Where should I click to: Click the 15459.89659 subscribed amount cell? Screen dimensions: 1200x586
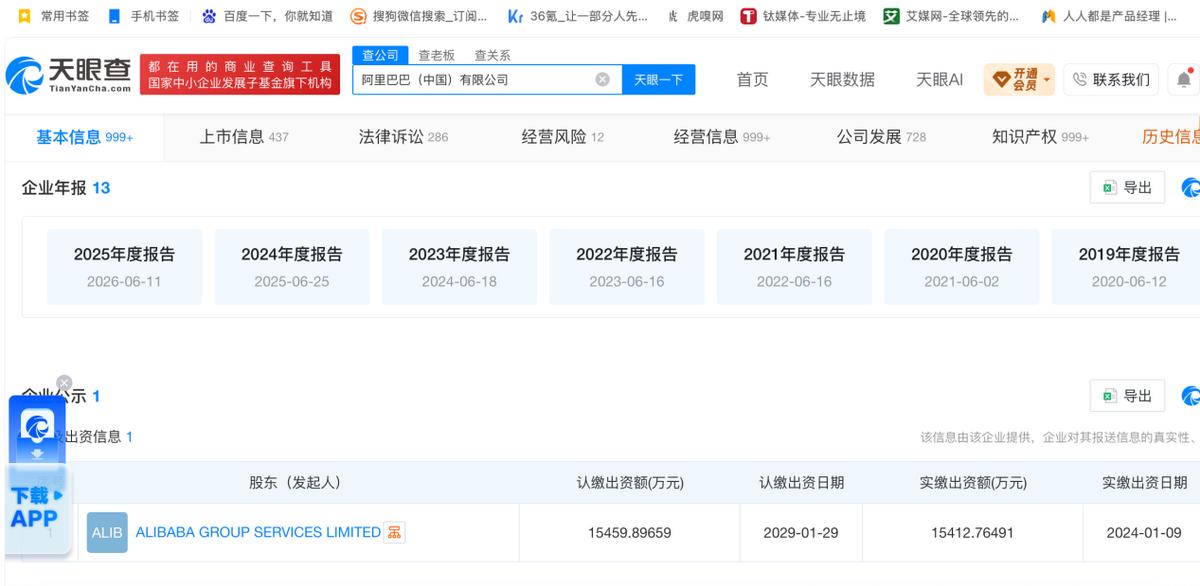(x=630, y=532)
